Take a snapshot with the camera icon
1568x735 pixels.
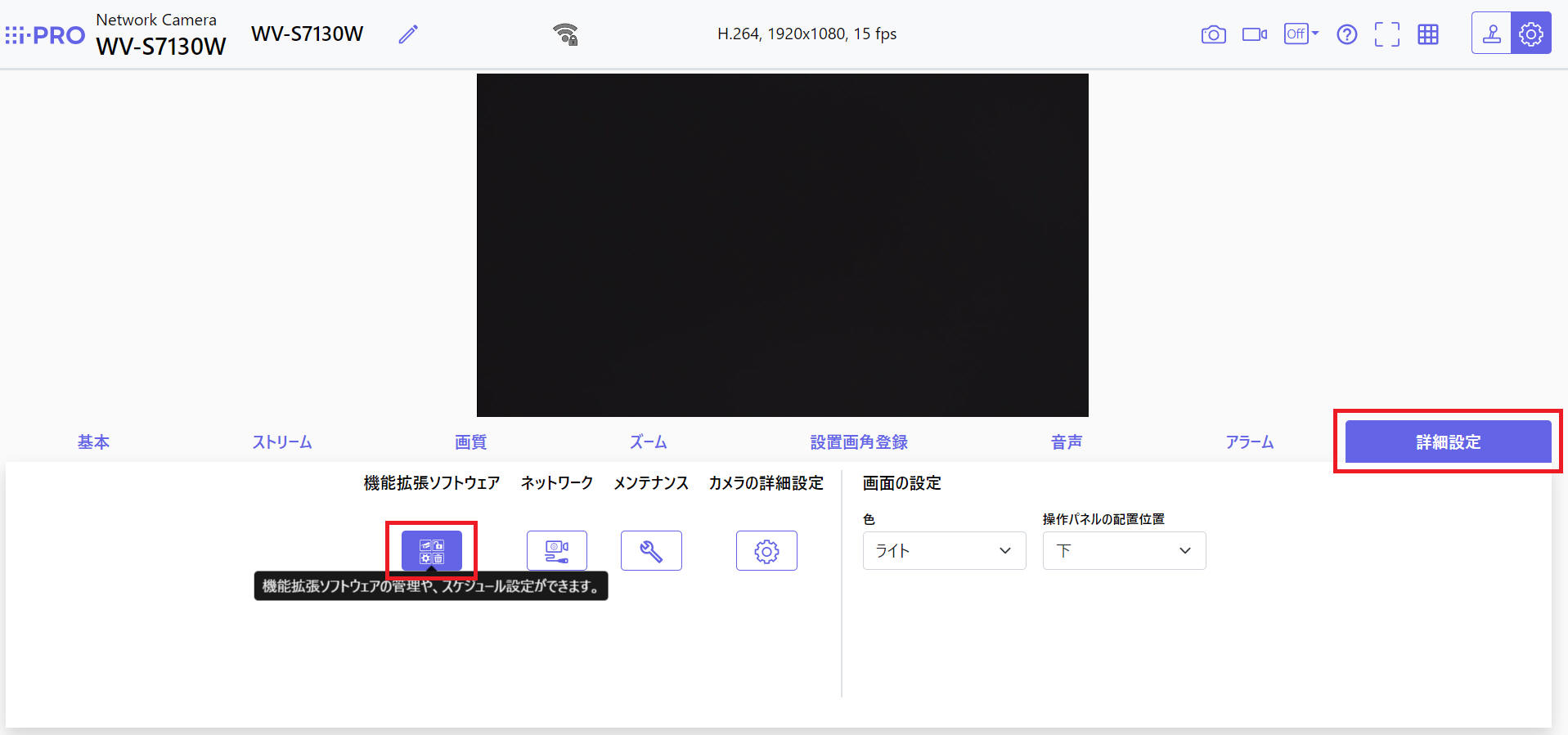pyautogui.click(x=1213, y=34)
